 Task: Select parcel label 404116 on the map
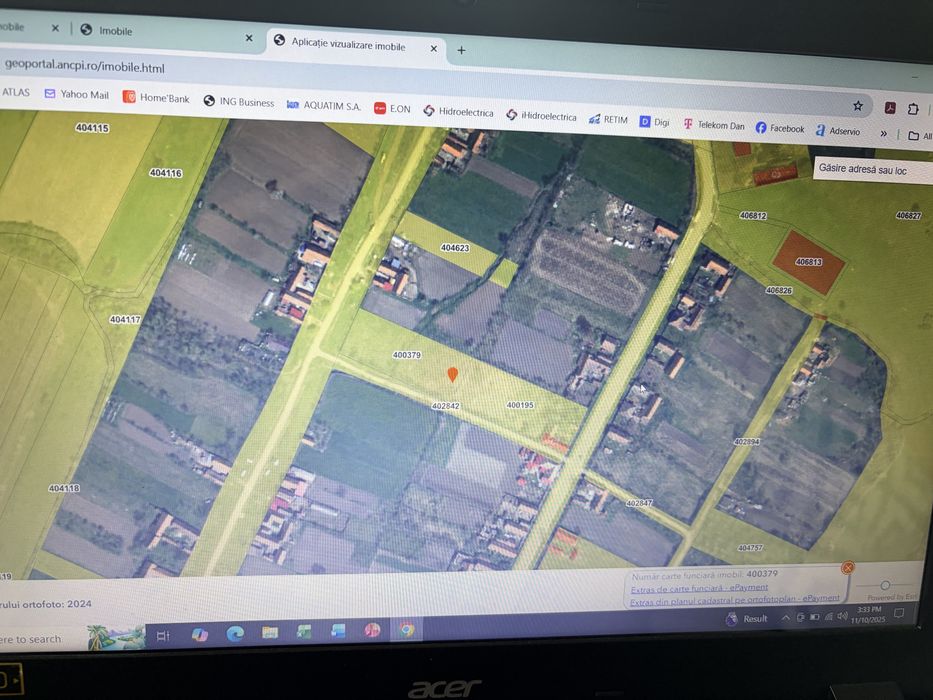pyautogui.click(x=165, y=173)
